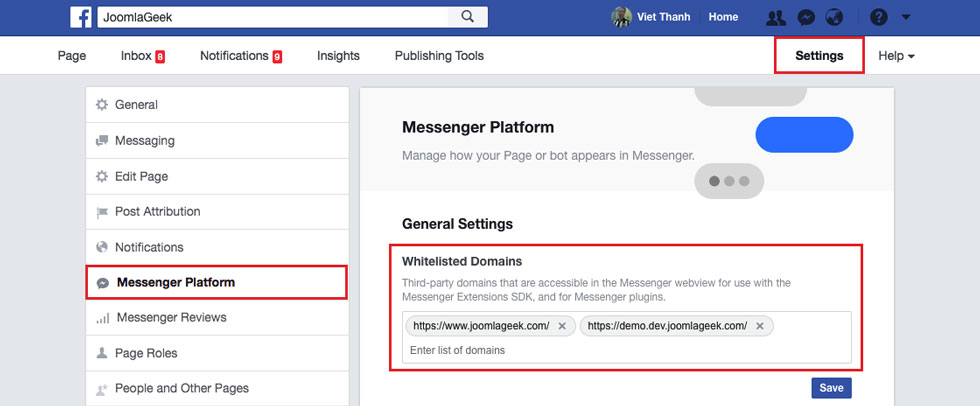This screenshot has height=406, width=980.
Task: Select Post Attribution in sidebar
Action: [x=218, y=212]
